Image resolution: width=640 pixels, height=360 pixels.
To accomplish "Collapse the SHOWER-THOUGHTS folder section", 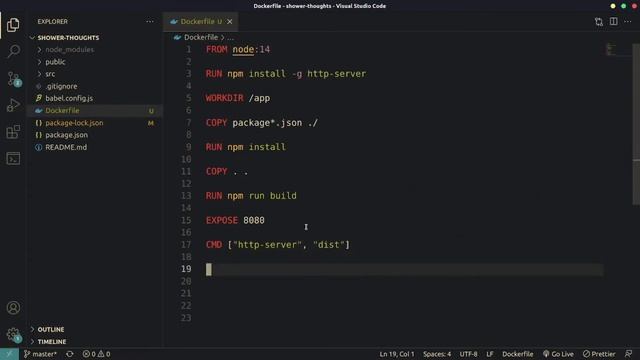I will coord(95,38).
